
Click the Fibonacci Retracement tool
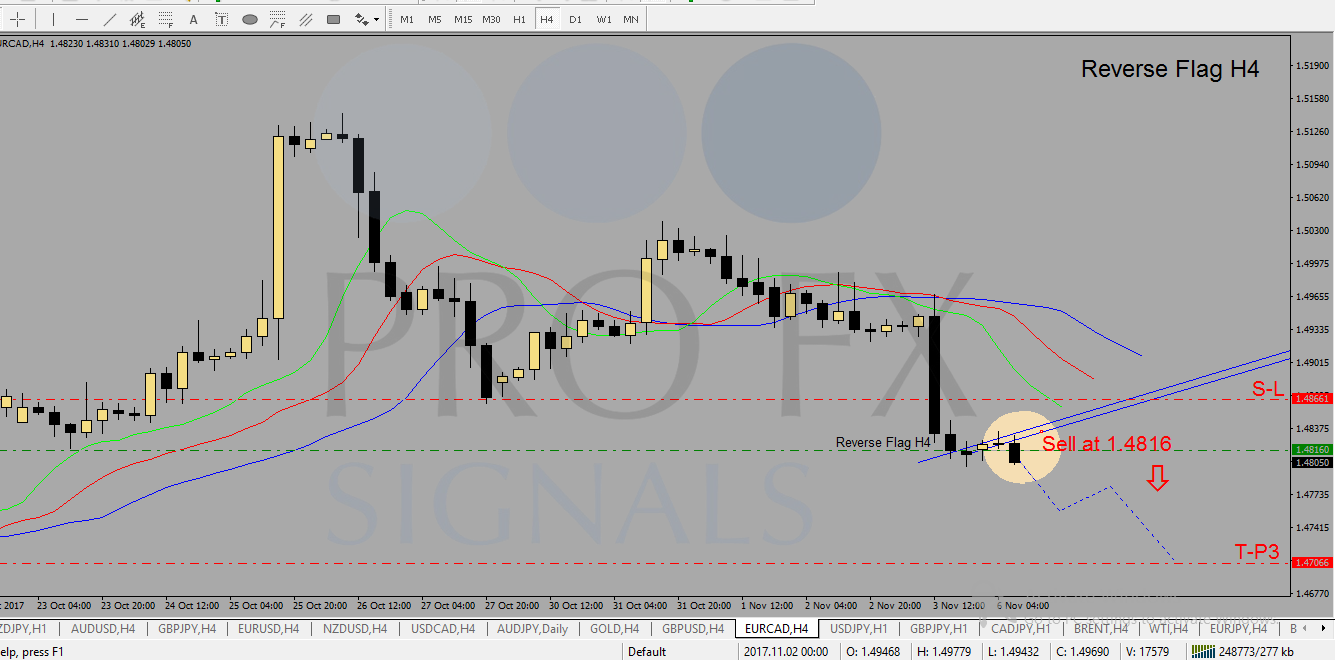[166, 19]
